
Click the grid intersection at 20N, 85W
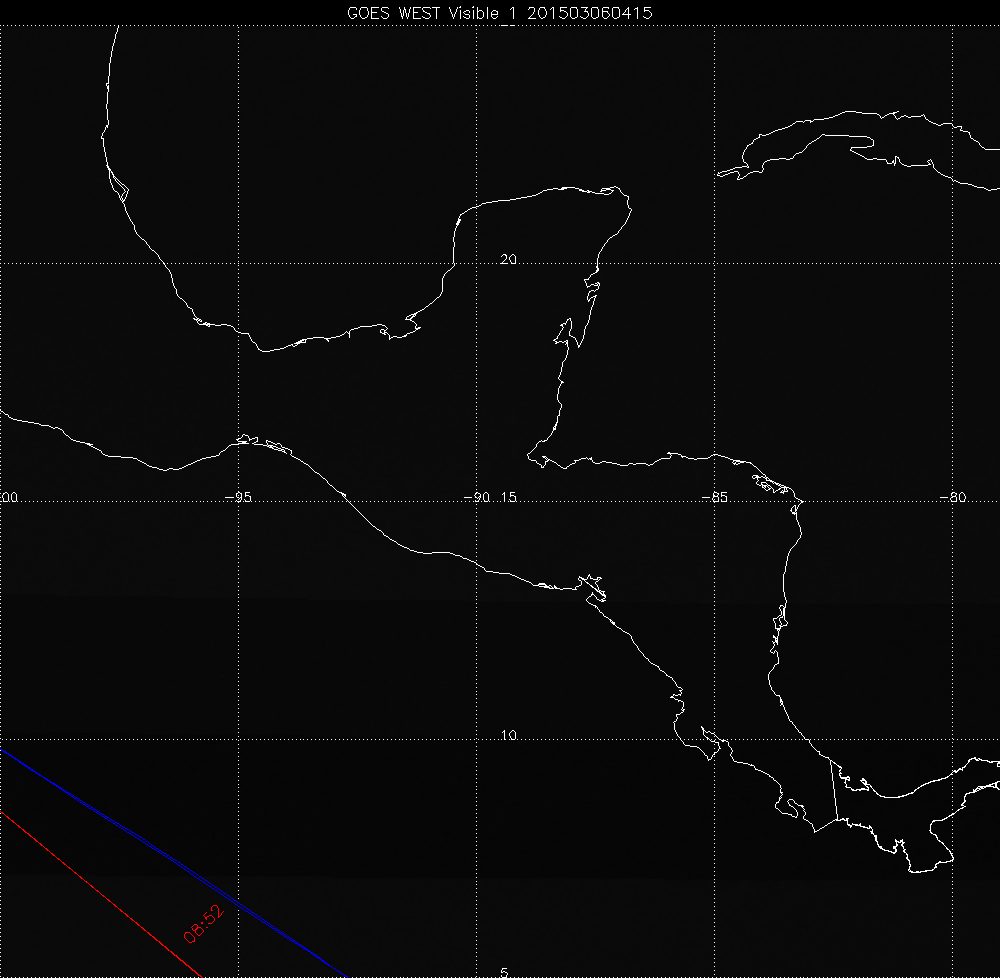tap(715, 263)
